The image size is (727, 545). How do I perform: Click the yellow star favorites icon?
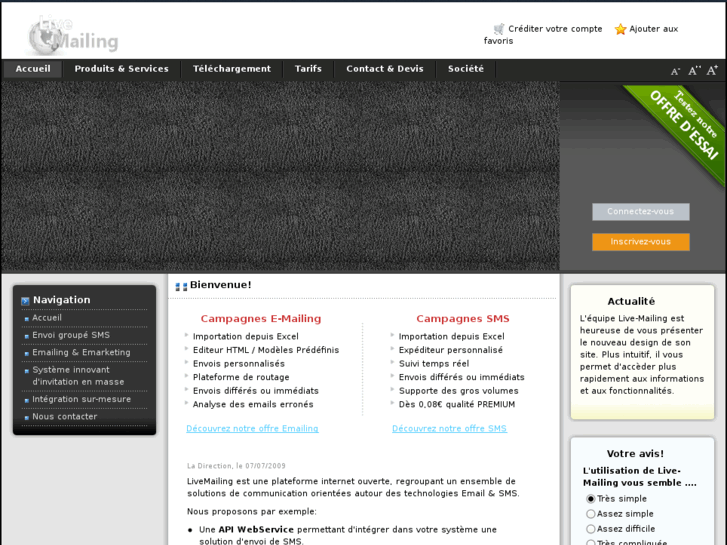coord(620,29)
